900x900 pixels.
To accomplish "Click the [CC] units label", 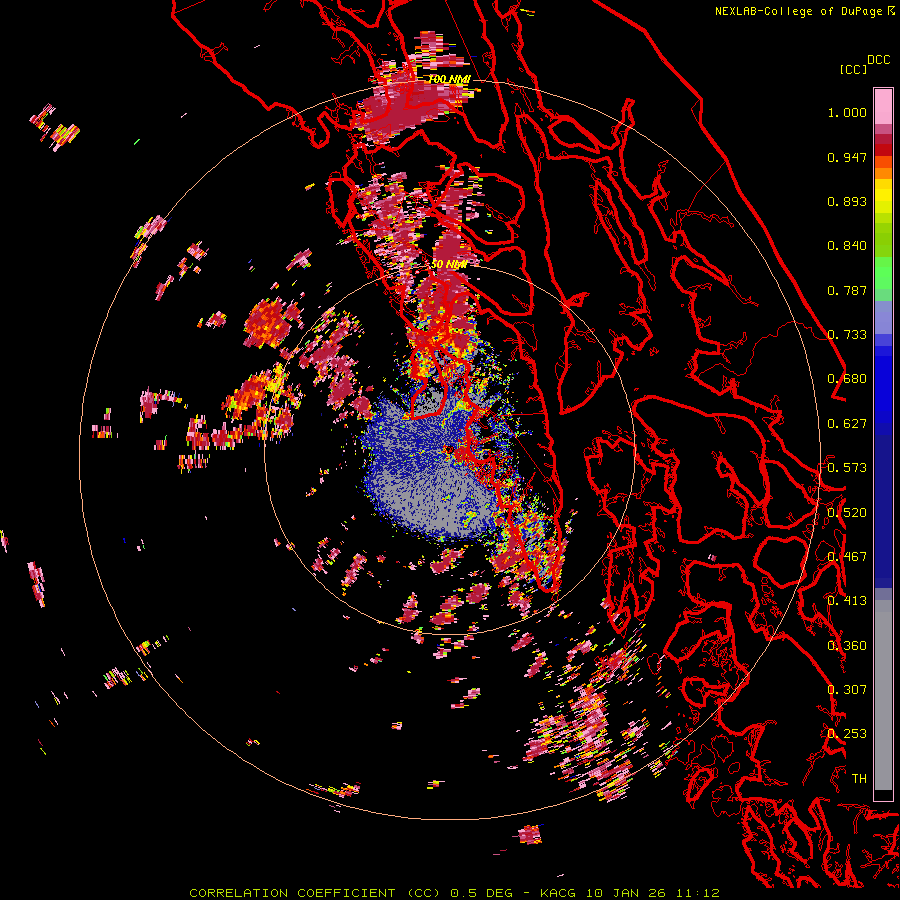I will pyautogui.click(x=854, y=69).
